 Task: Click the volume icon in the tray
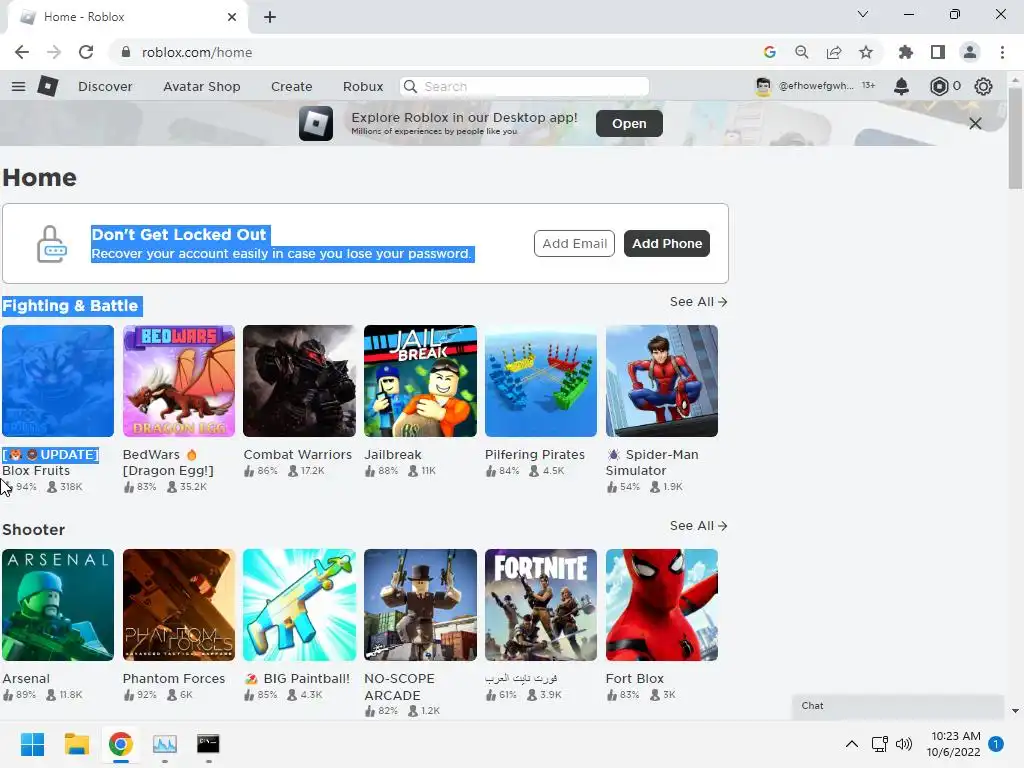click(904, 744)
